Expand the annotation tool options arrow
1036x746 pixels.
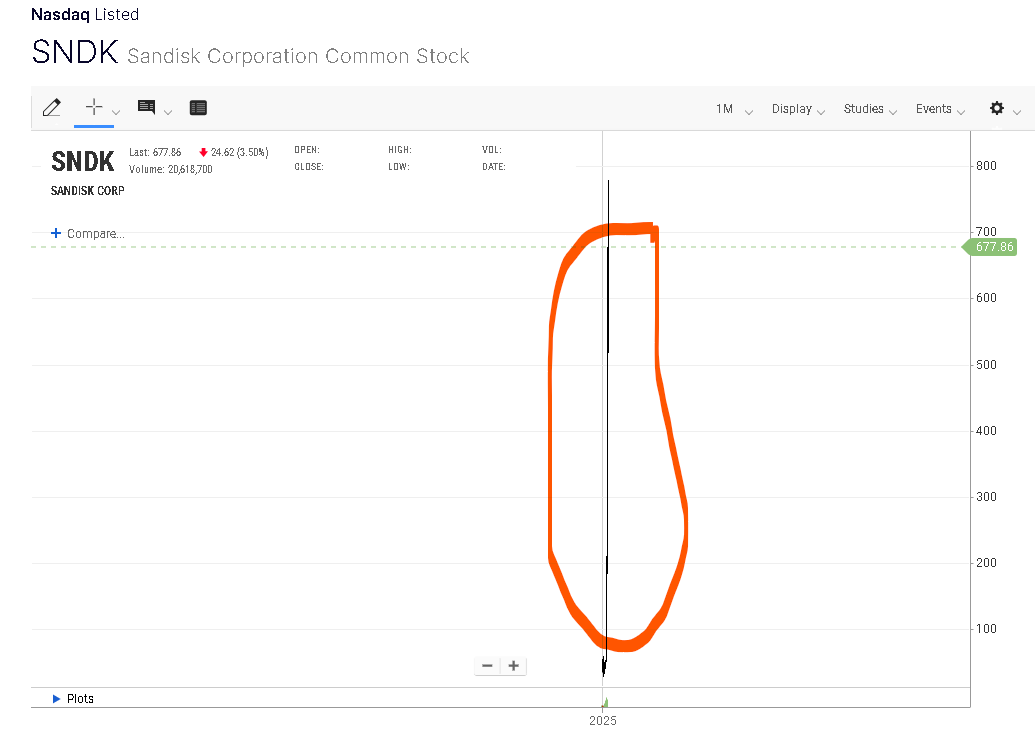click(x=168, y=112)
